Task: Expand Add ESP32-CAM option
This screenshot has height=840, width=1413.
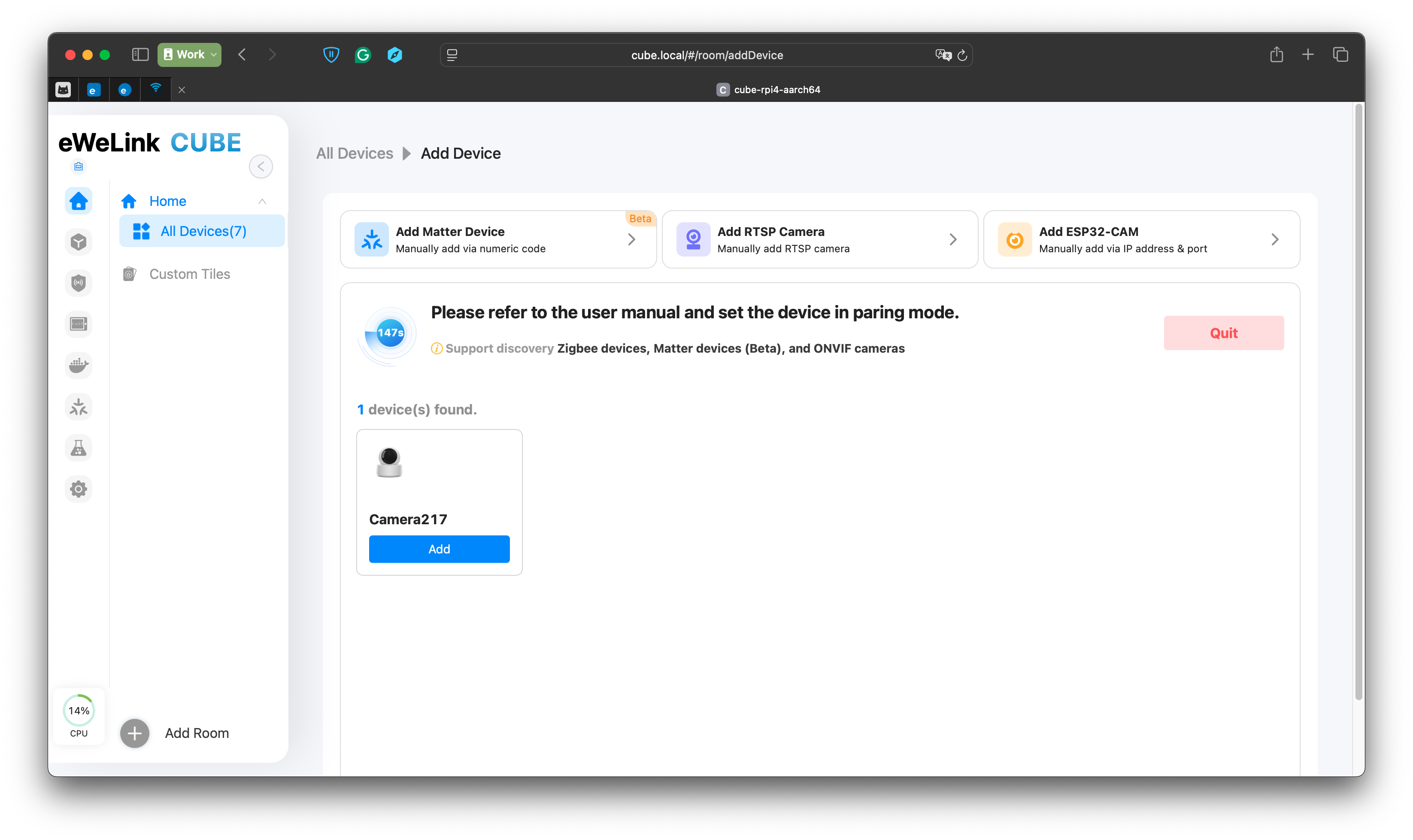Action: (x=1141, y=239)
